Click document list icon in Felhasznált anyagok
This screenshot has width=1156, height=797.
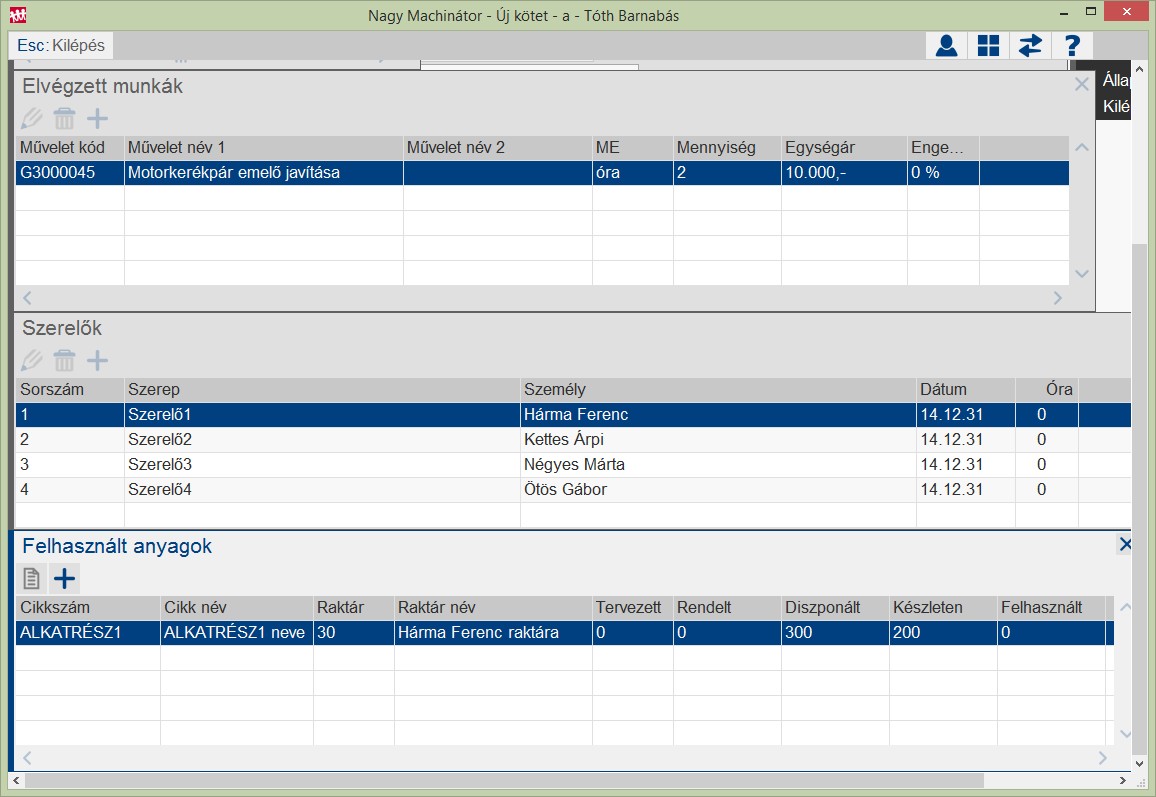coord(32,579)
